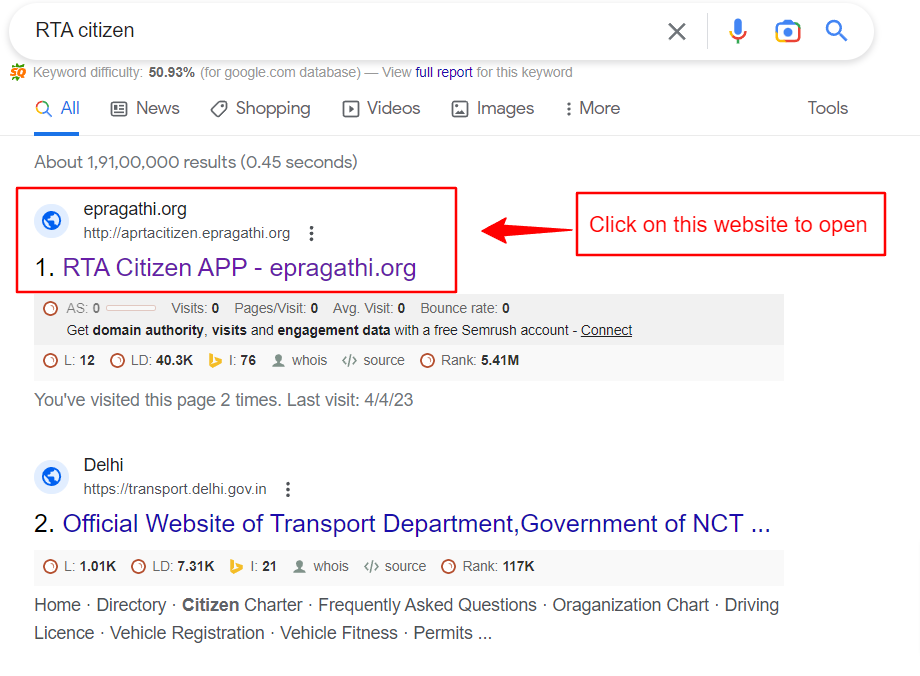Screen dimensions: 920x676
Task: Open the full report keyword link
Action: pyautogui.click(x=444, y=72)
